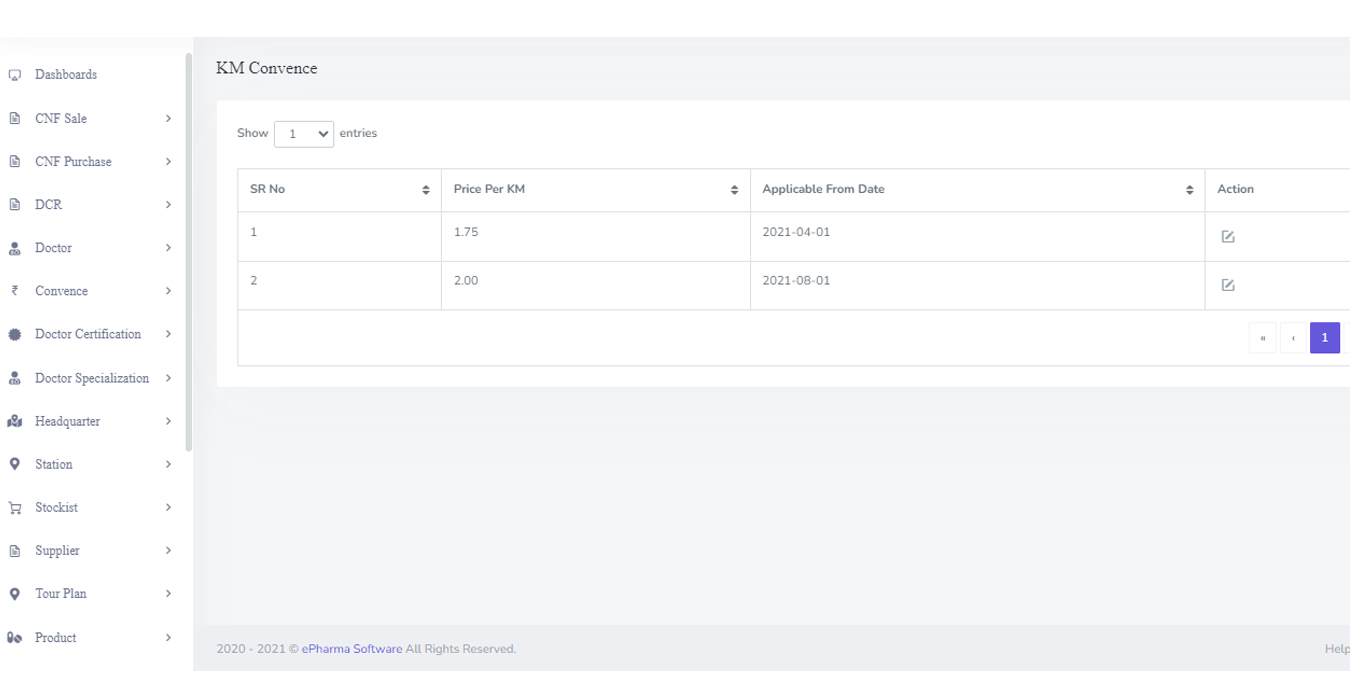Expand the Tour Plan submenu arrow
Image resolution: width=1350 pixels, height=700 pixels.
[x=168, y=594]
